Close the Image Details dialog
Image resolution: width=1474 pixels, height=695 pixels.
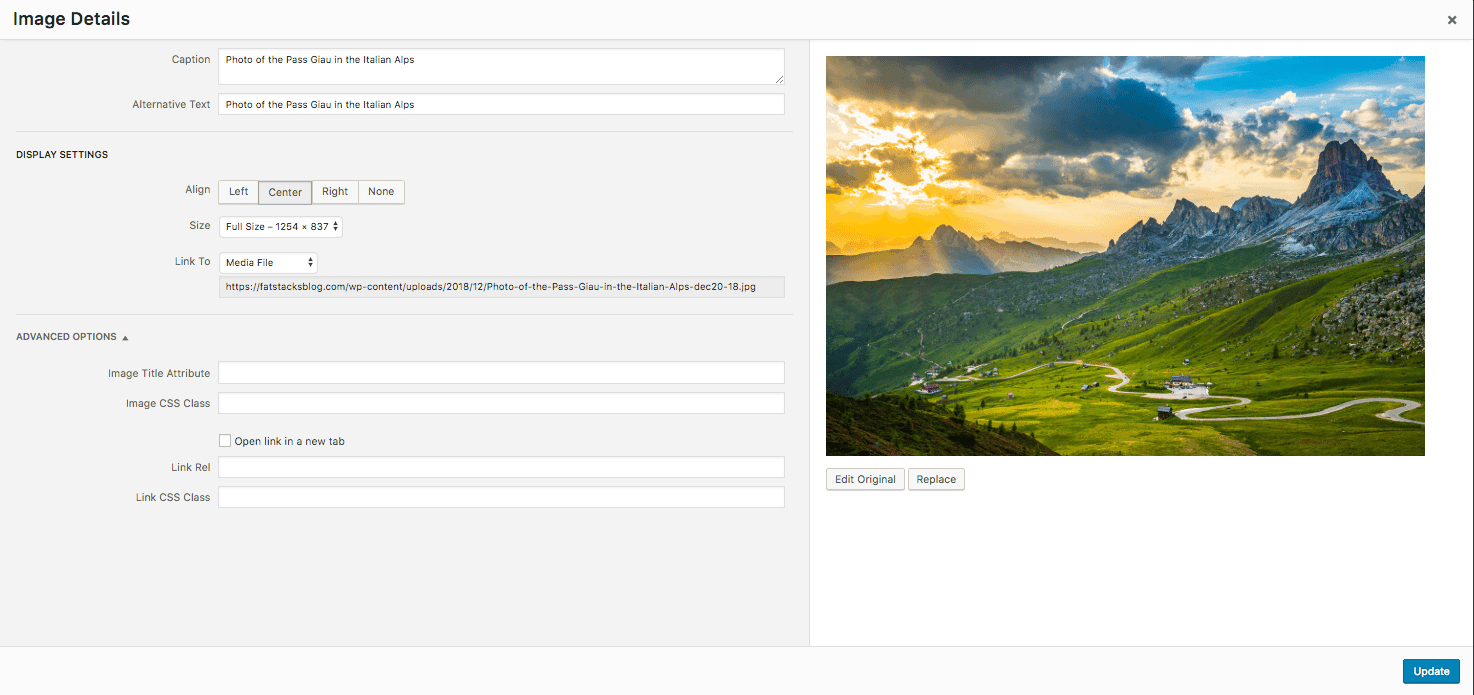pyautogui.click(x=1451, y=20)
